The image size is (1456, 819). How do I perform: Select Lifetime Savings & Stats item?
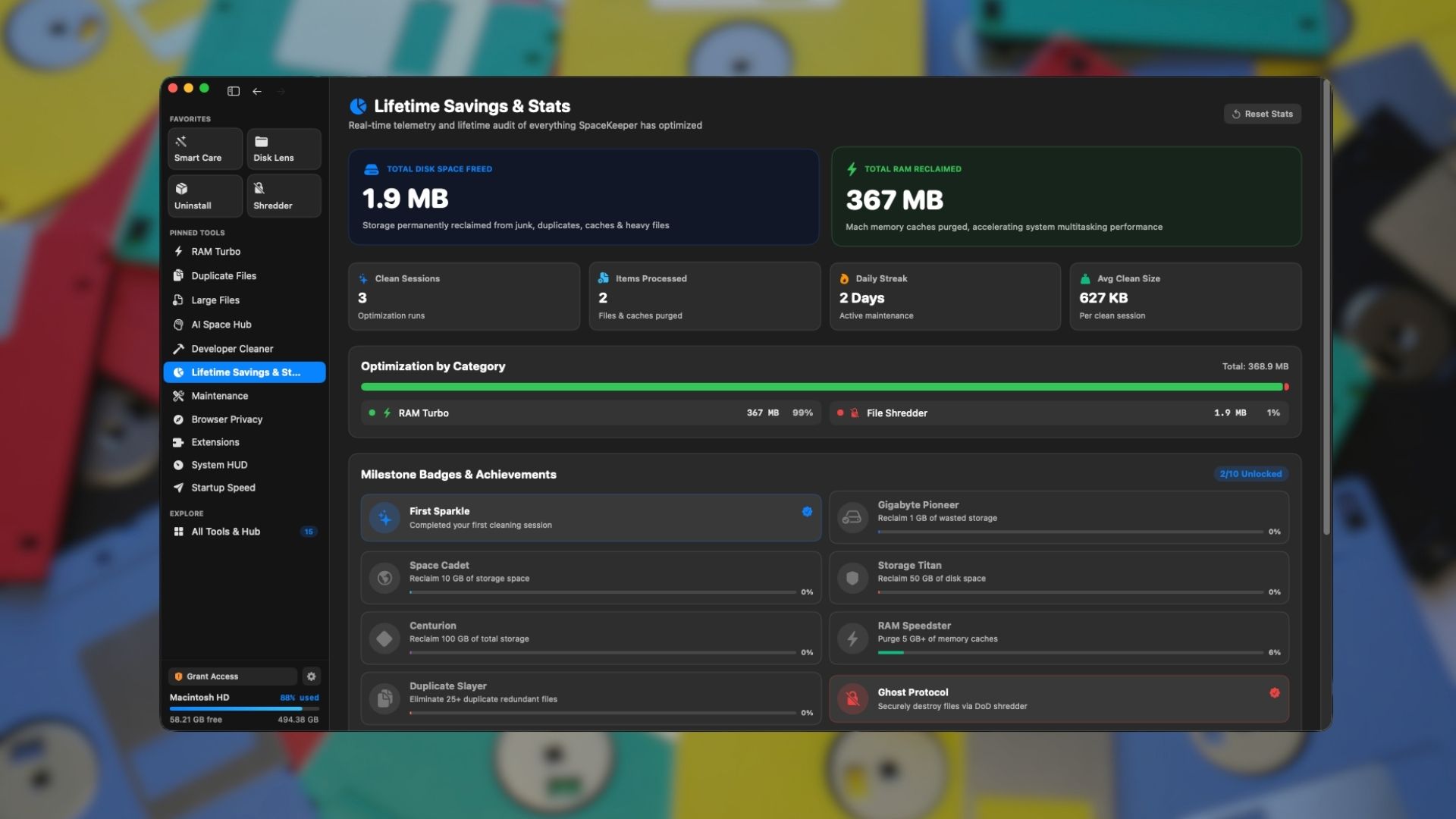(x=244, y=372)
